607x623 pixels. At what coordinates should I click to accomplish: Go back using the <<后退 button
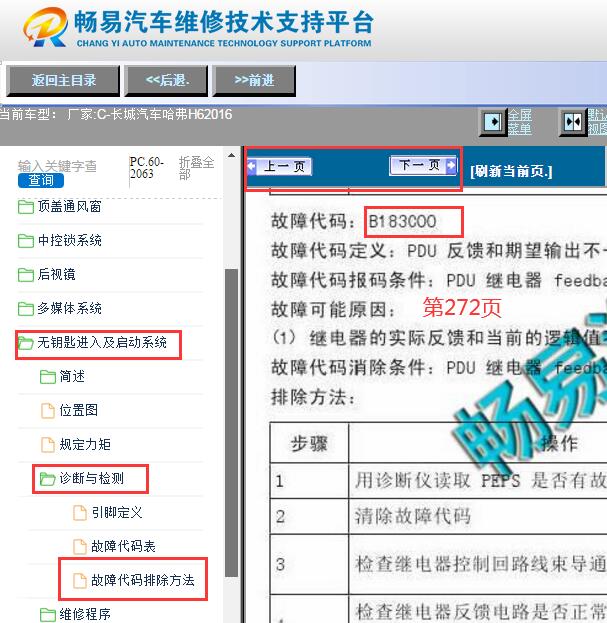tap(166, 81)
